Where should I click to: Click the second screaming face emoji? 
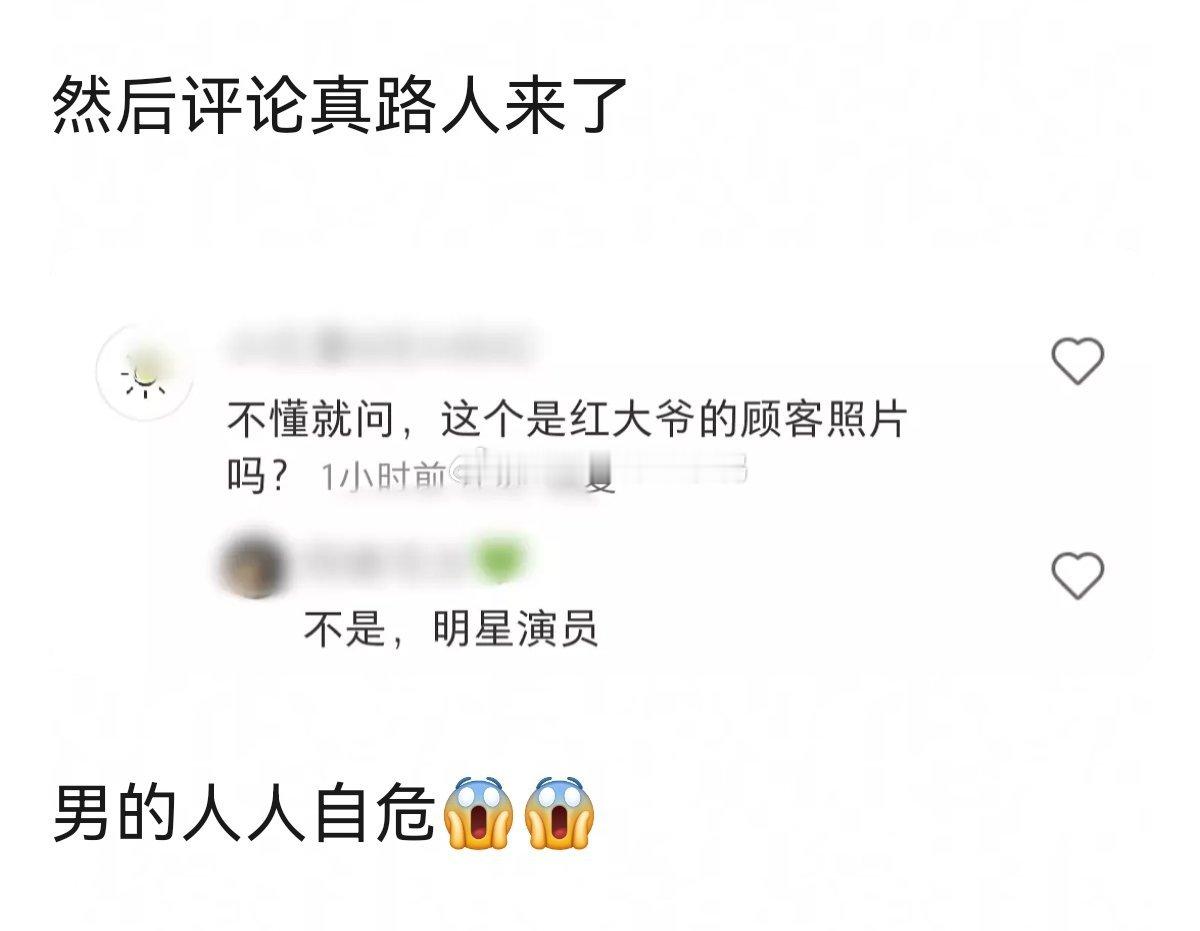pyautogui.click(x=559, y=812)
